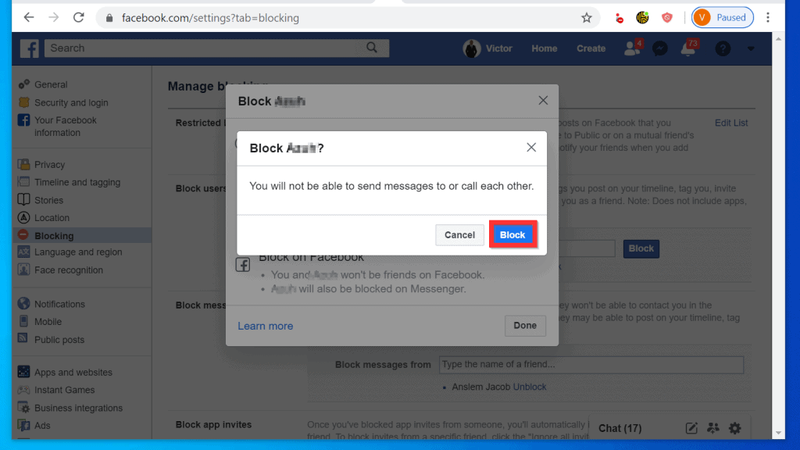
Task: Open Notifications settings
Action: pyautogui.click(x=59, y=304)
